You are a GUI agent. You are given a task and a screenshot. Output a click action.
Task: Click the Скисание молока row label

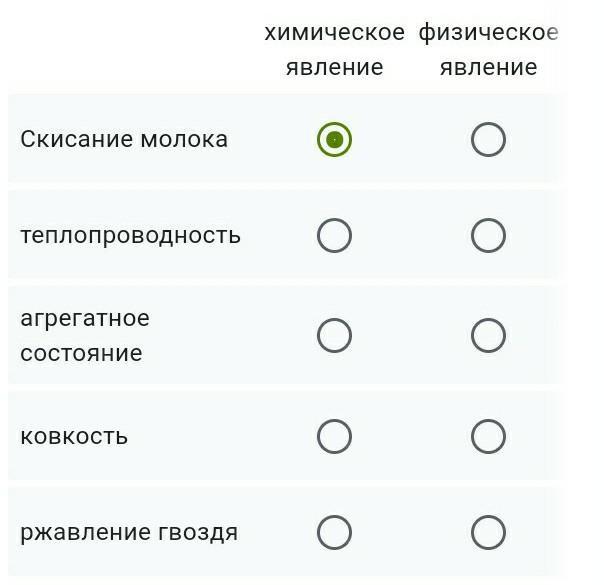(124, 139)
